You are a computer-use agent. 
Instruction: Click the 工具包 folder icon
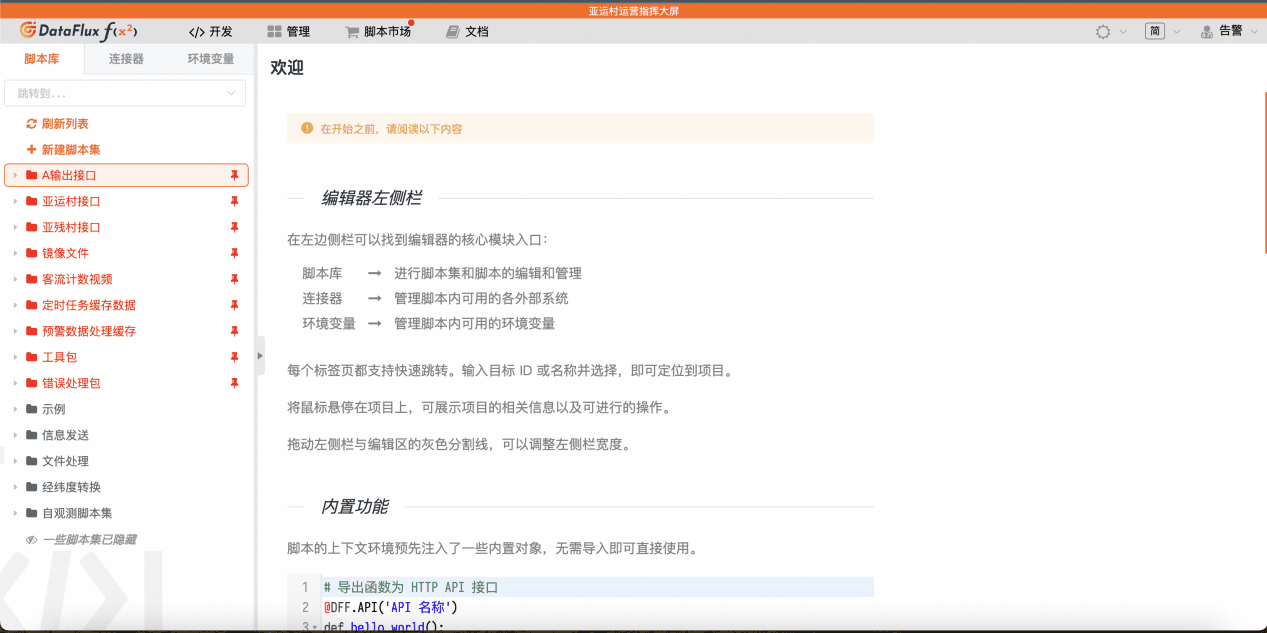(32, 357)
